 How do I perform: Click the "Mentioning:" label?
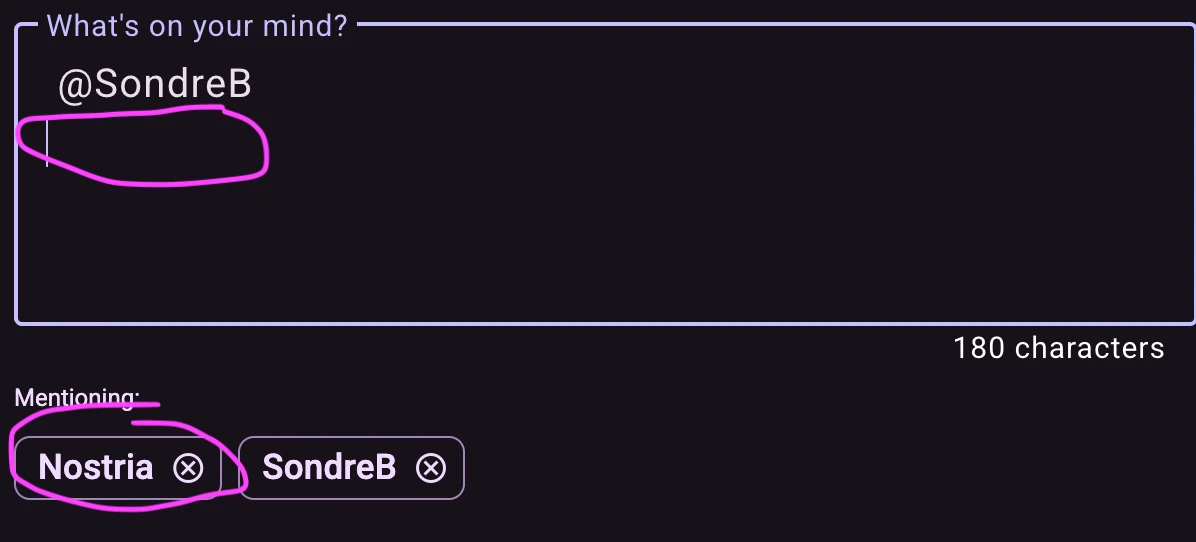click(77, 397)
